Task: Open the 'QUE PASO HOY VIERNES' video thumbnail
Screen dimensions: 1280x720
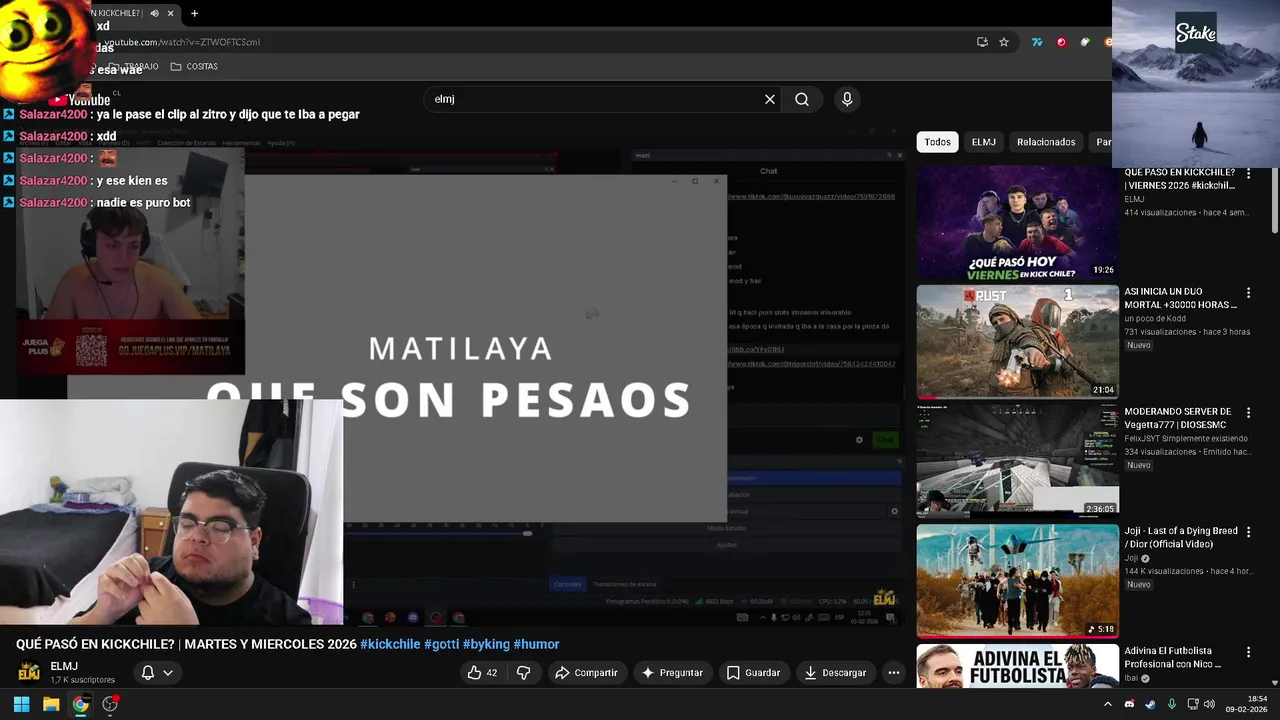Action: point(1017,222)
